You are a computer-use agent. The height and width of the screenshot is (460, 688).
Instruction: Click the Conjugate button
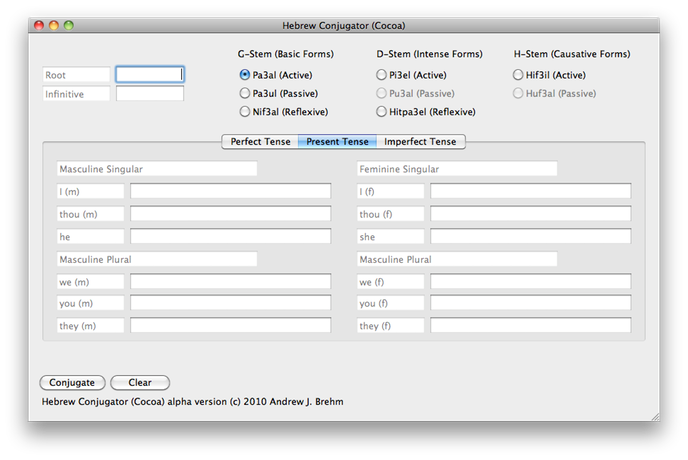click(72, 383)
